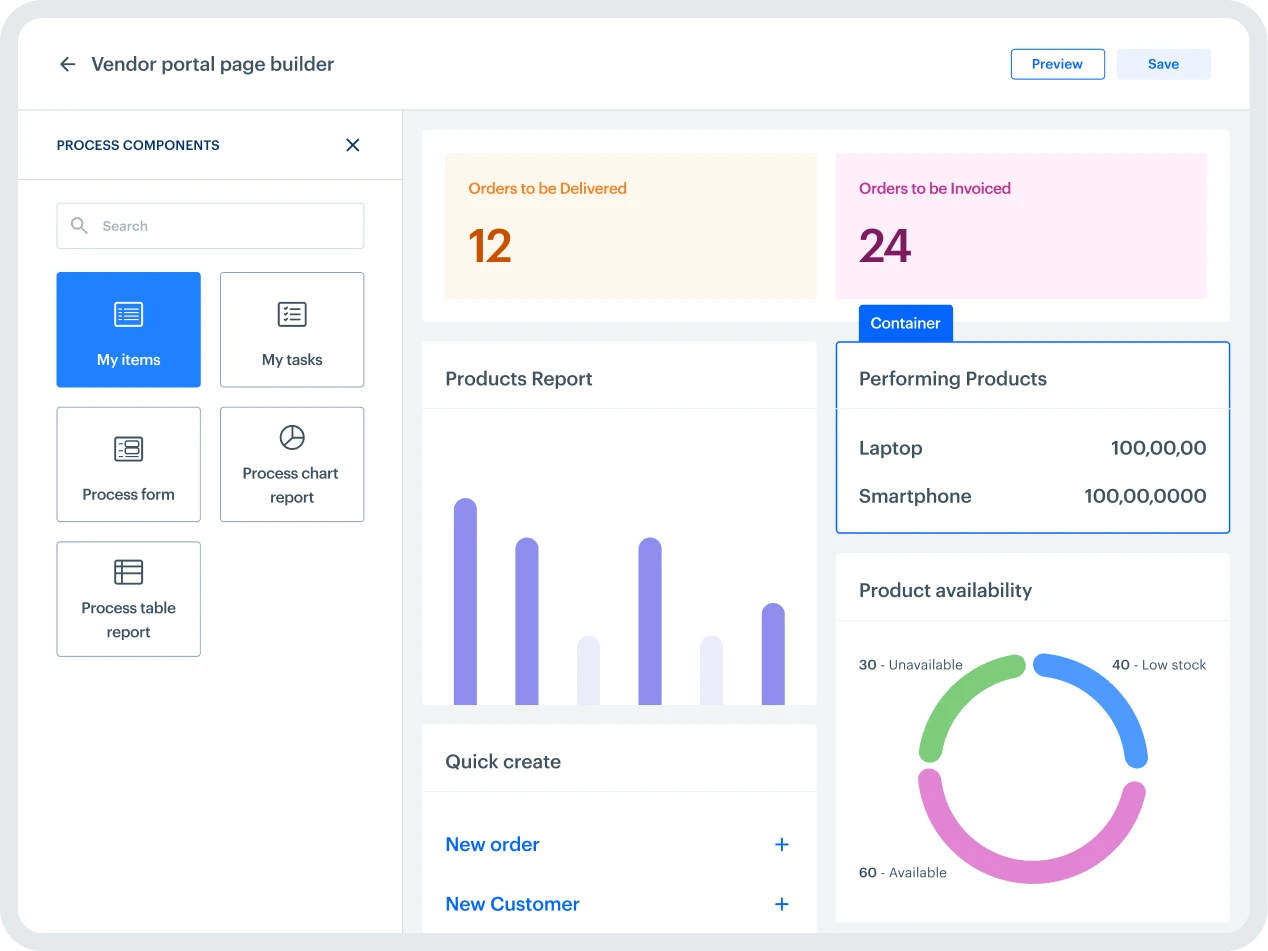Select the Container tab label
Image resolution: width=1268 pixels, height=951 pixels.
pos(905,323)
